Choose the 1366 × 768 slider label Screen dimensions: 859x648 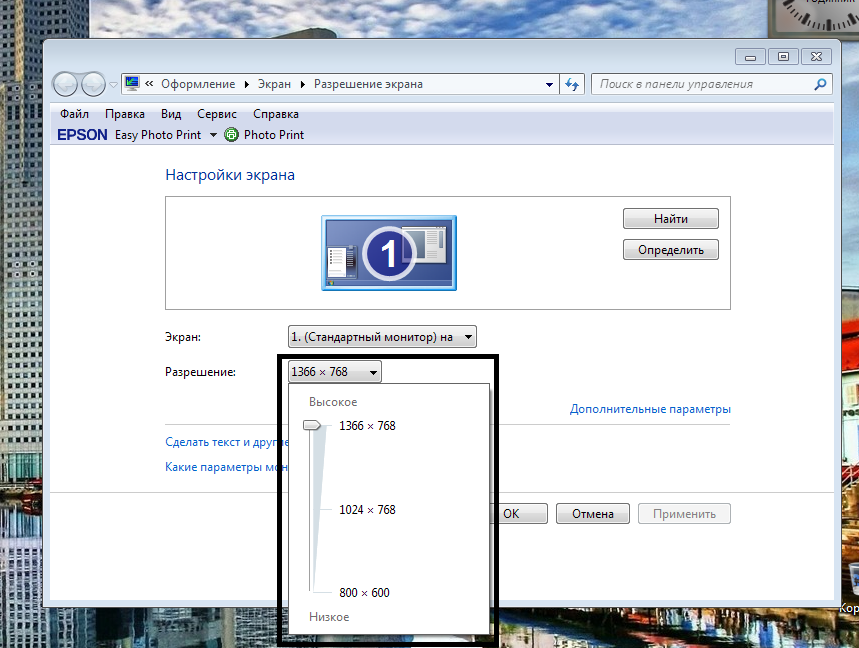[367, 426]
